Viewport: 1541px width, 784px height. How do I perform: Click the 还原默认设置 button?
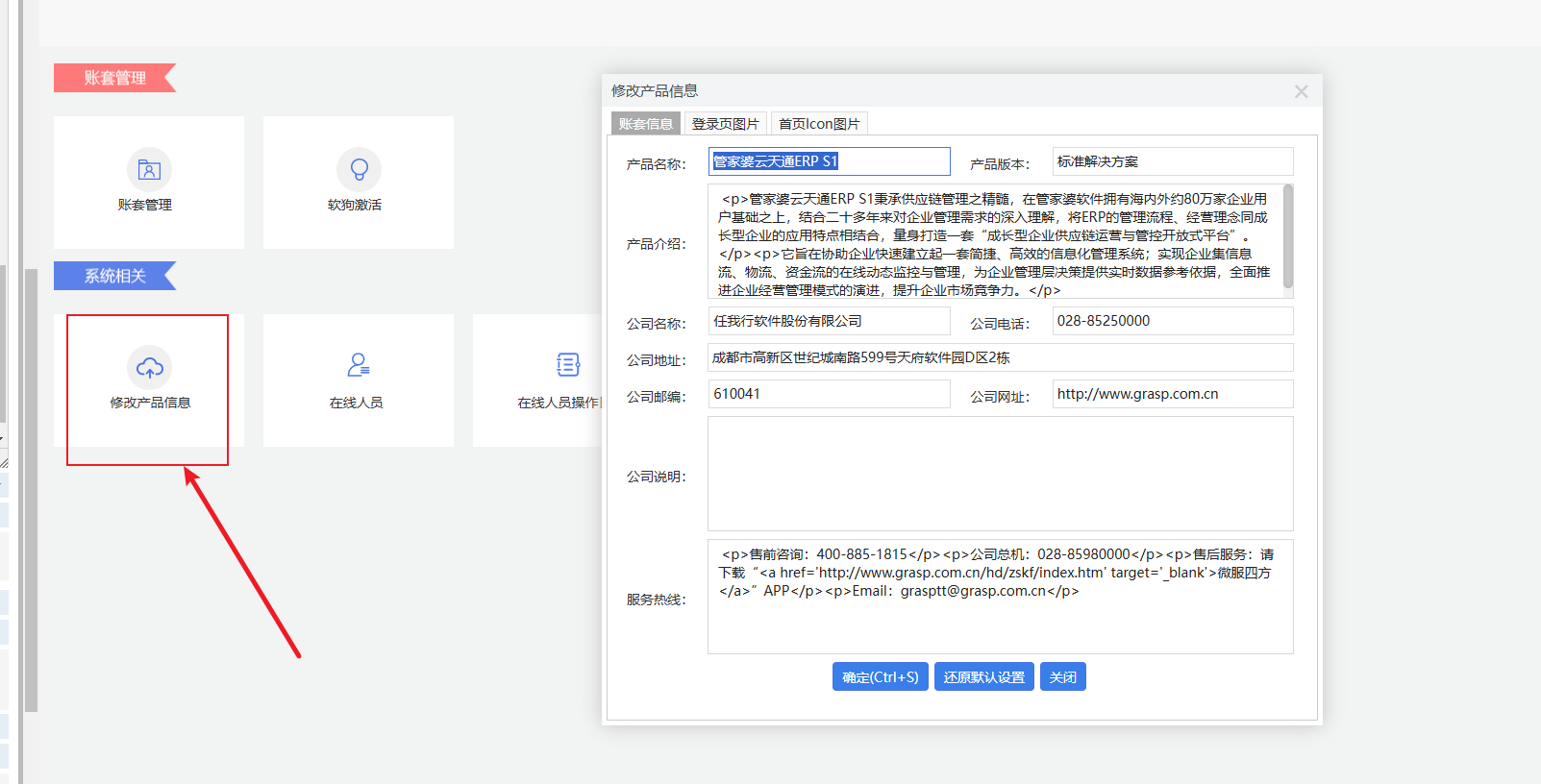click(x=984, y=676)
